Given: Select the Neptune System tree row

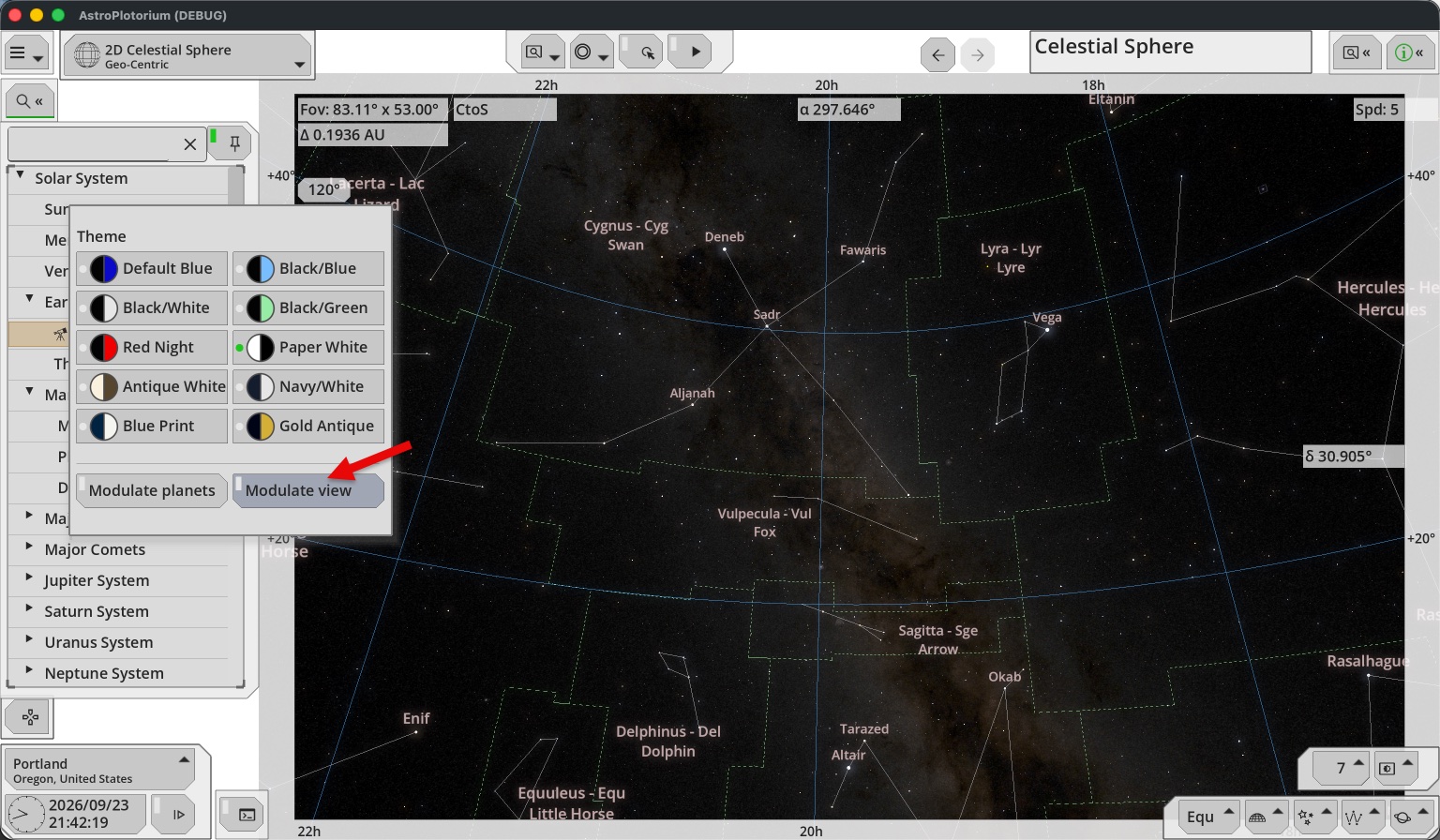Looking at the screenshot, I should coord(118,673).
